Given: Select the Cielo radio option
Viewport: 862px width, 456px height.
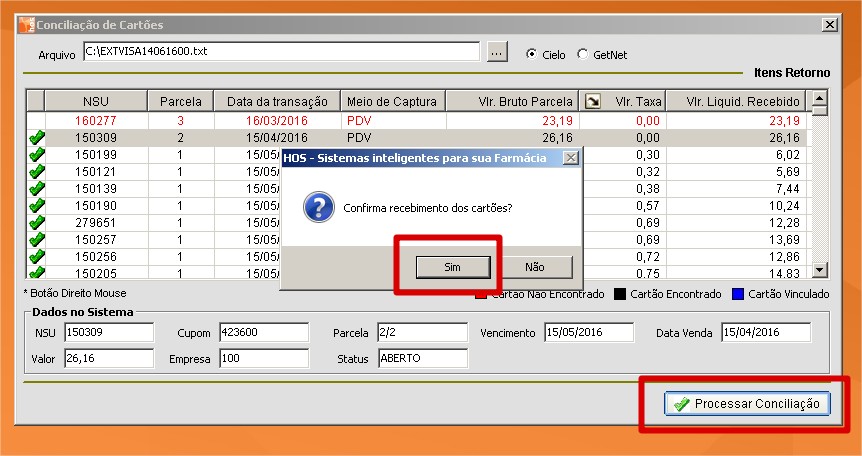Looking at the screenshot, I should (x=531, y=54).
